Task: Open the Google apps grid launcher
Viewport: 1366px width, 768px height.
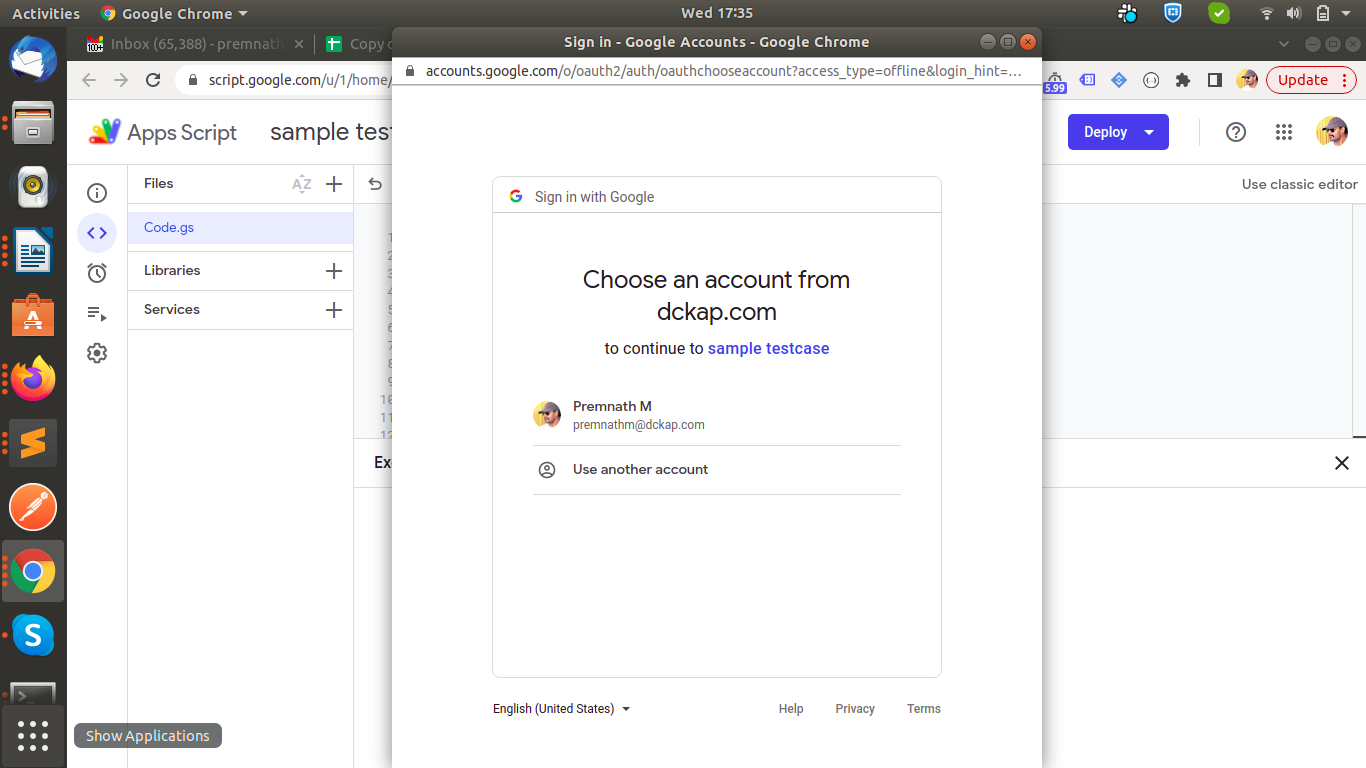Action: [1284, 132]
